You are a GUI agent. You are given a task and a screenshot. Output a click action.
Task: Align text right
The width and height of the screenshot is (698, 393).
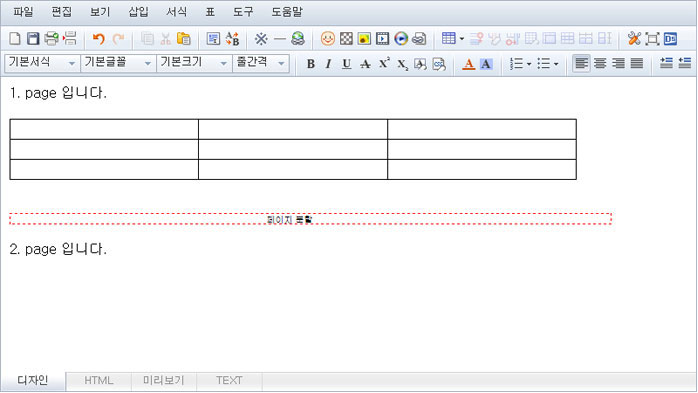[x=618, y=64]
